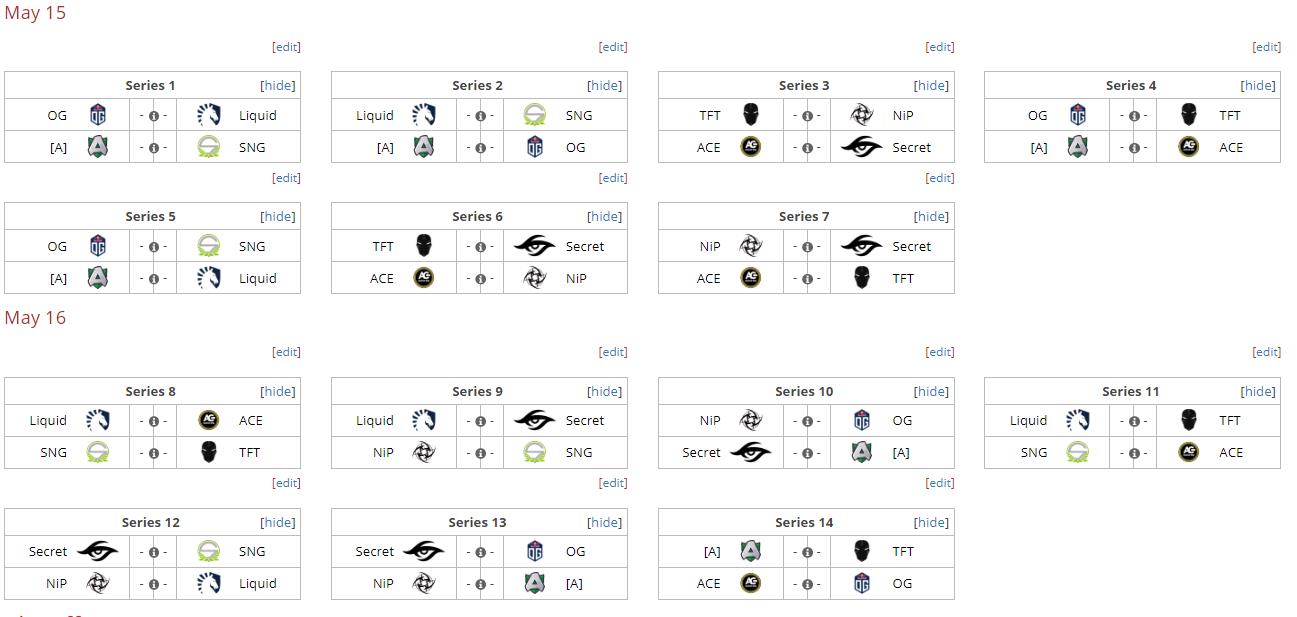Collapse Series 10 using hide link

coord(932,392)
